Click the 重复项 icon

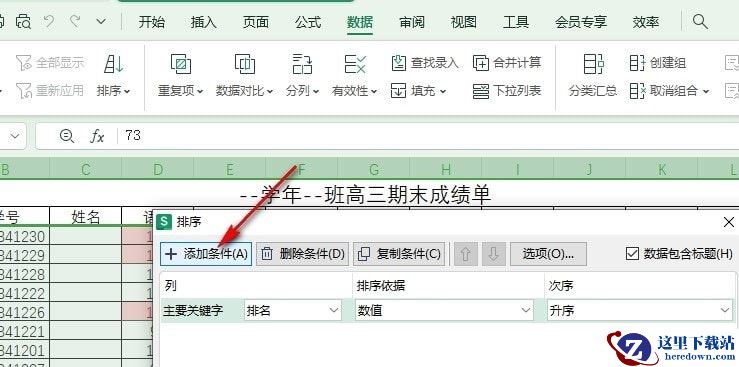click(x=181, y=64)
